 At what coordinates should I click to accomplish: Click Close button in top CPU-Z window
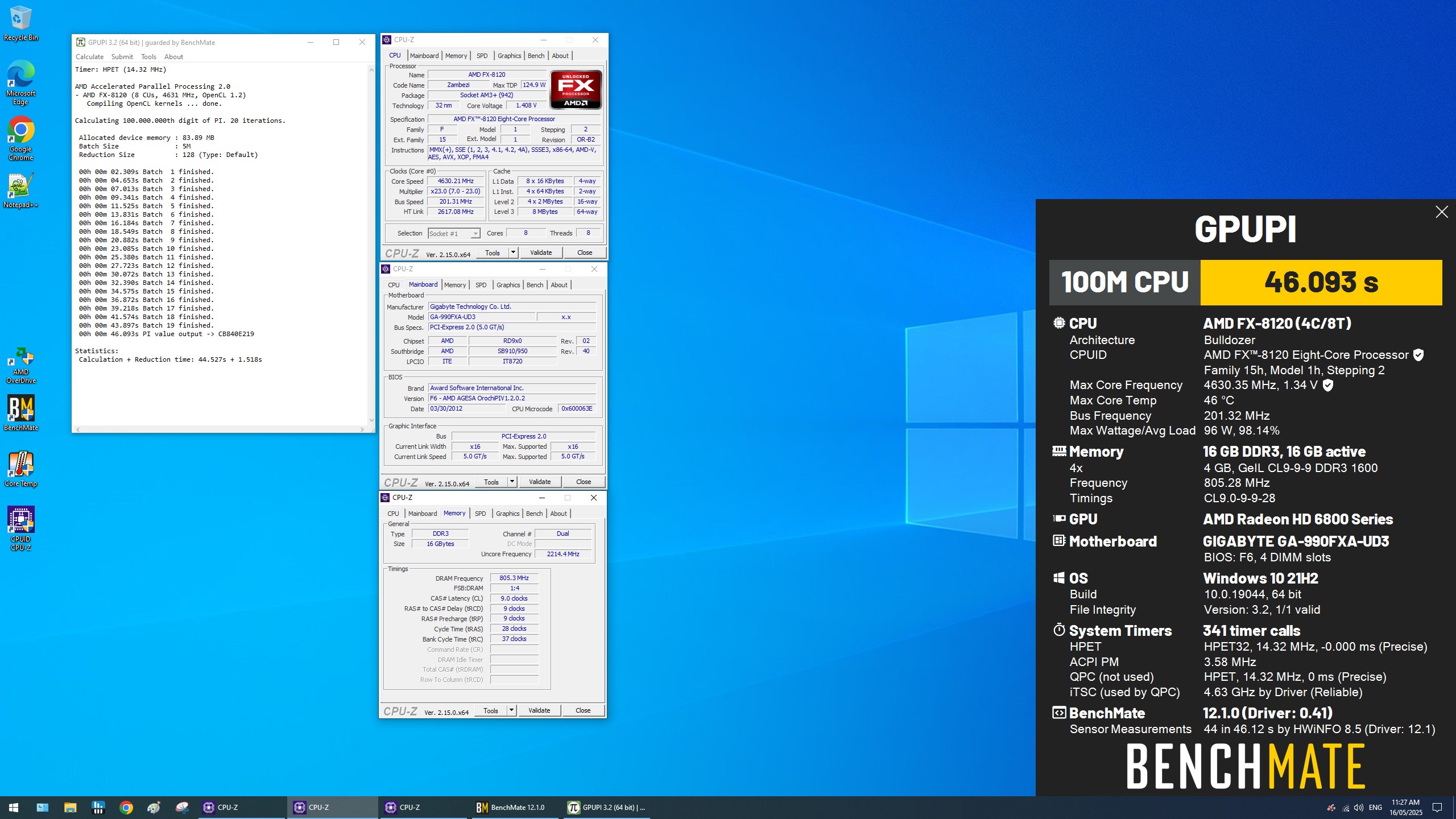pyautogui.click(x=584, y=253)
